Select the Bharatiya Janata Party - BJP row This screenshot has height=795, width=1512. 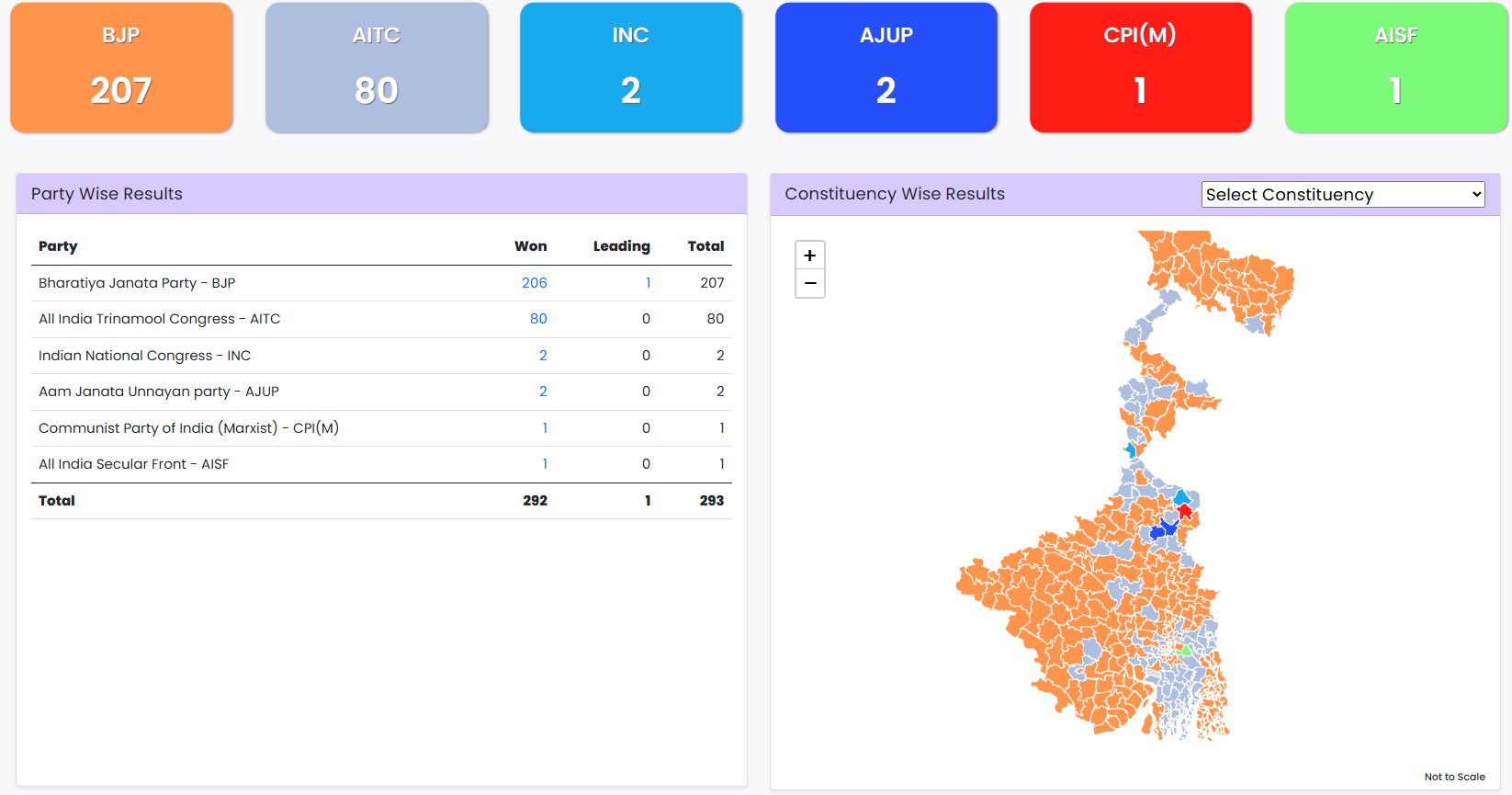381,283
